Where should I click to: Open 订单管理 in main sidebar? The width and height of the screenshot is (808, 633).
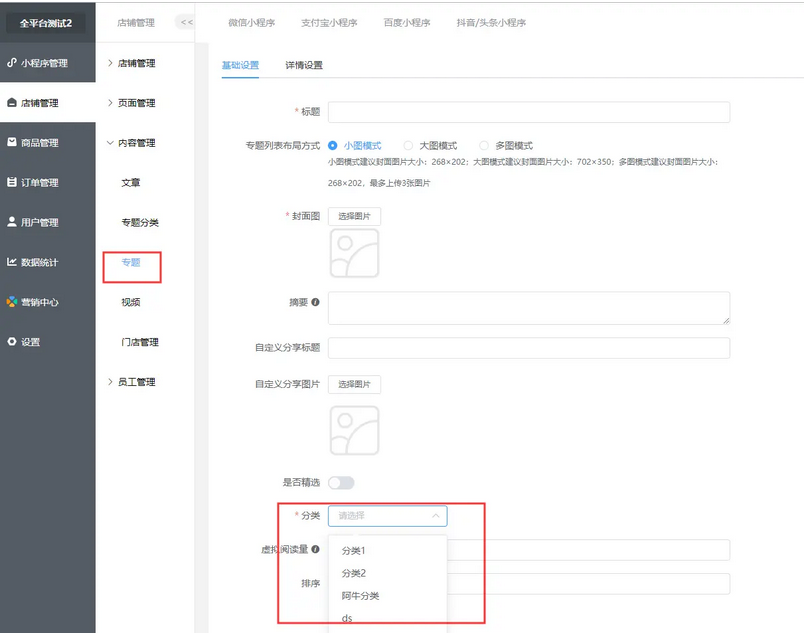[48, 182]
